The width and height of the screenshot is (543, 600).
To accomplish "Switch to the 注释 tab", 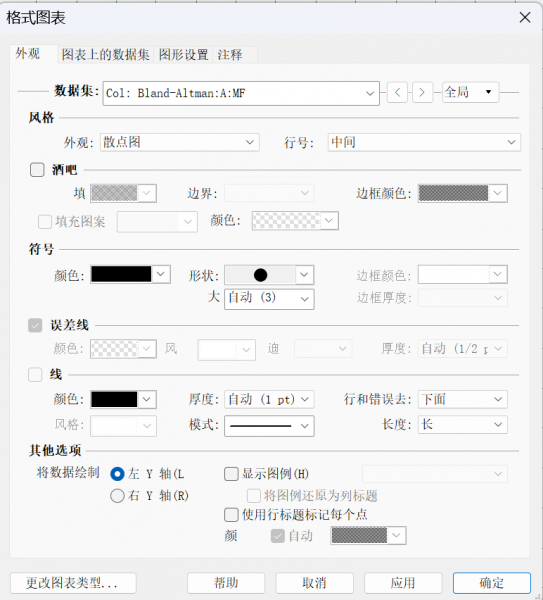I will (230, 55).
